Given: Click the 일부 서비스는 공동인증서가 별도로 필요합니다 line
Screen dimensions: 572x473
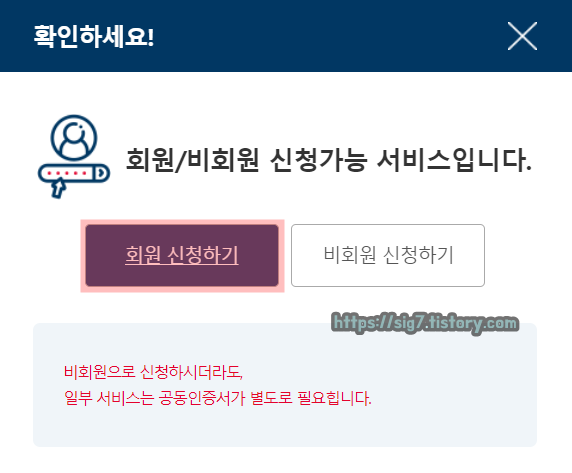Looking at the screenshot, I should (x=218, y=398).
